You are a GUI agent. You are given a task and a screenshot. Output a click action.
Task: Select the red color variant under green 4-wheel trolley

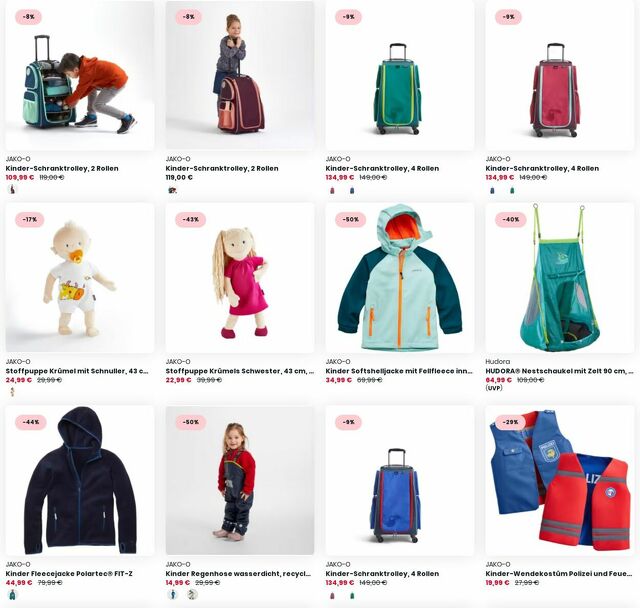332,190
